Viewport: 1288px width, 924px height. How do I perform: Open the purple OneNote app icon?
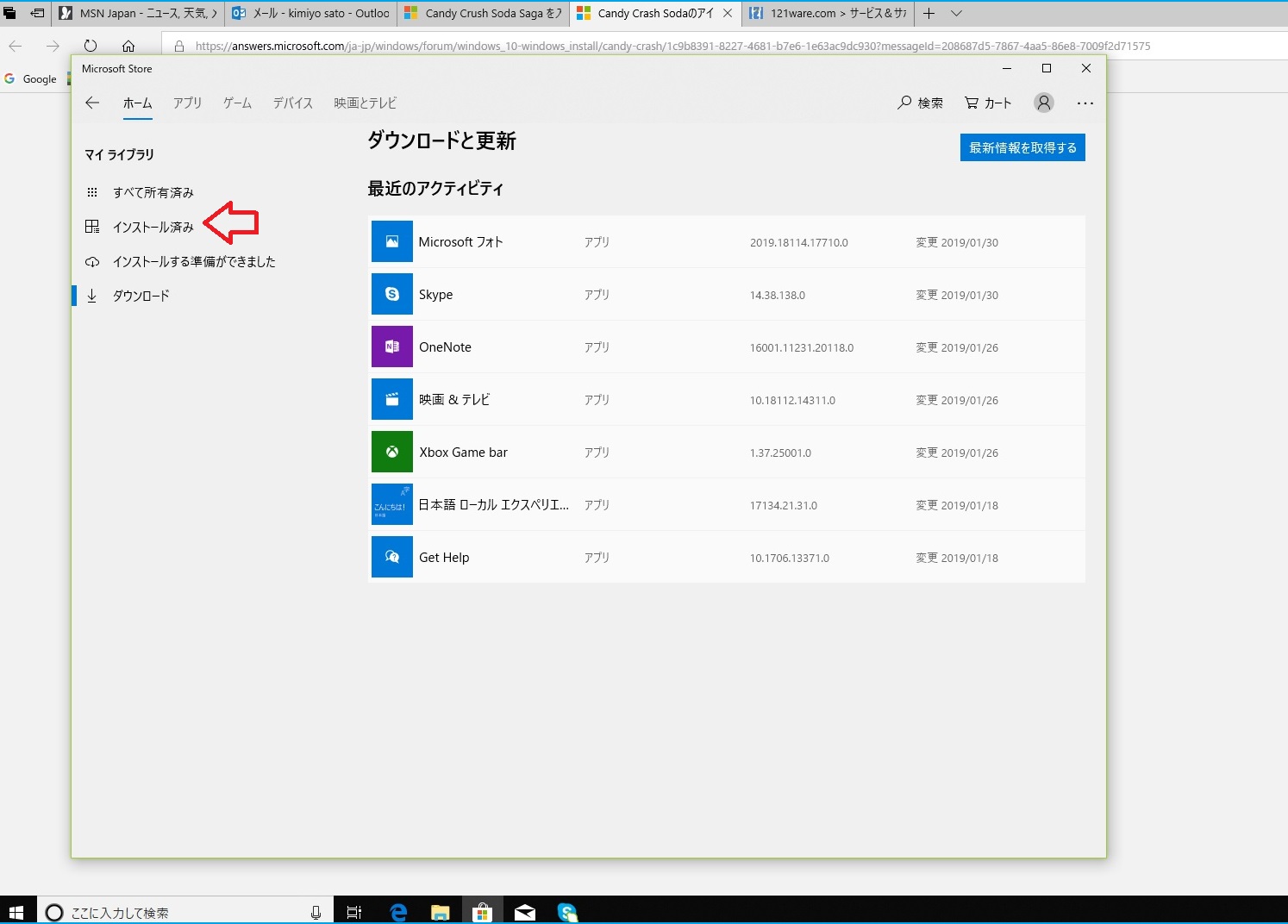pyautogui.click(x=392, y=346)
